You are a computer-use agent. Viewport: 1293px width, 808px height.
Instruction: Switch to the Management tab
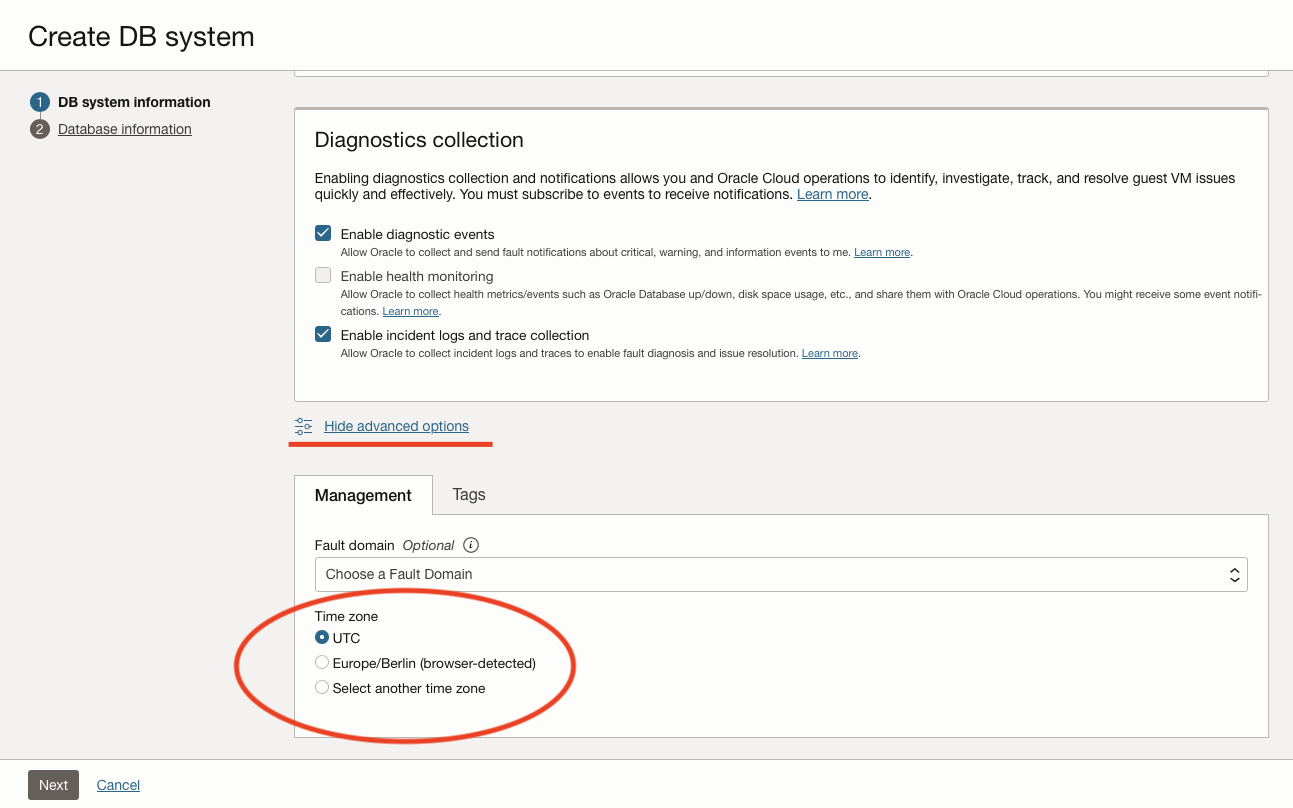coord(363,495)
